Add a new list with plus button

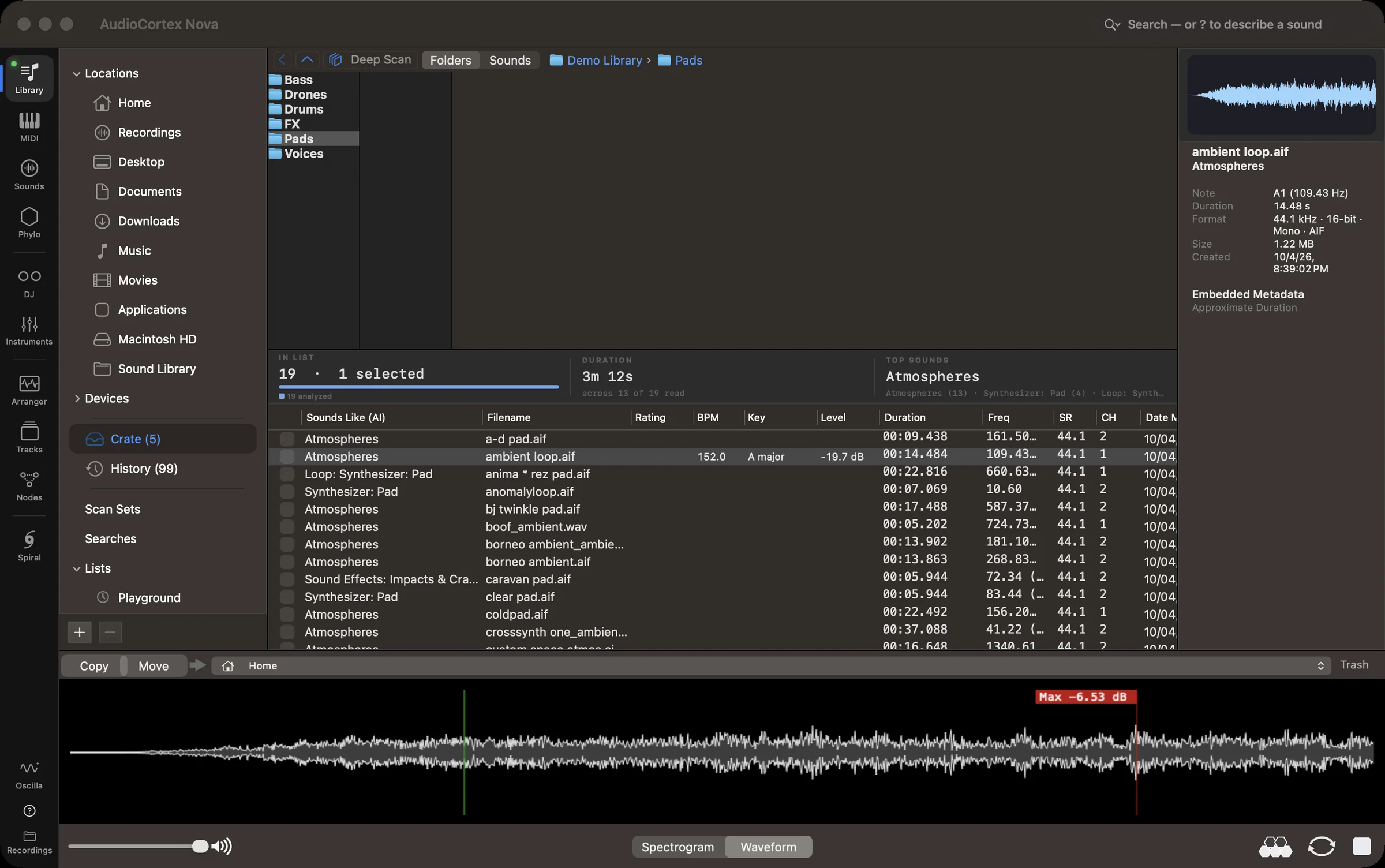pyautogui.click(x=80, y=632)
